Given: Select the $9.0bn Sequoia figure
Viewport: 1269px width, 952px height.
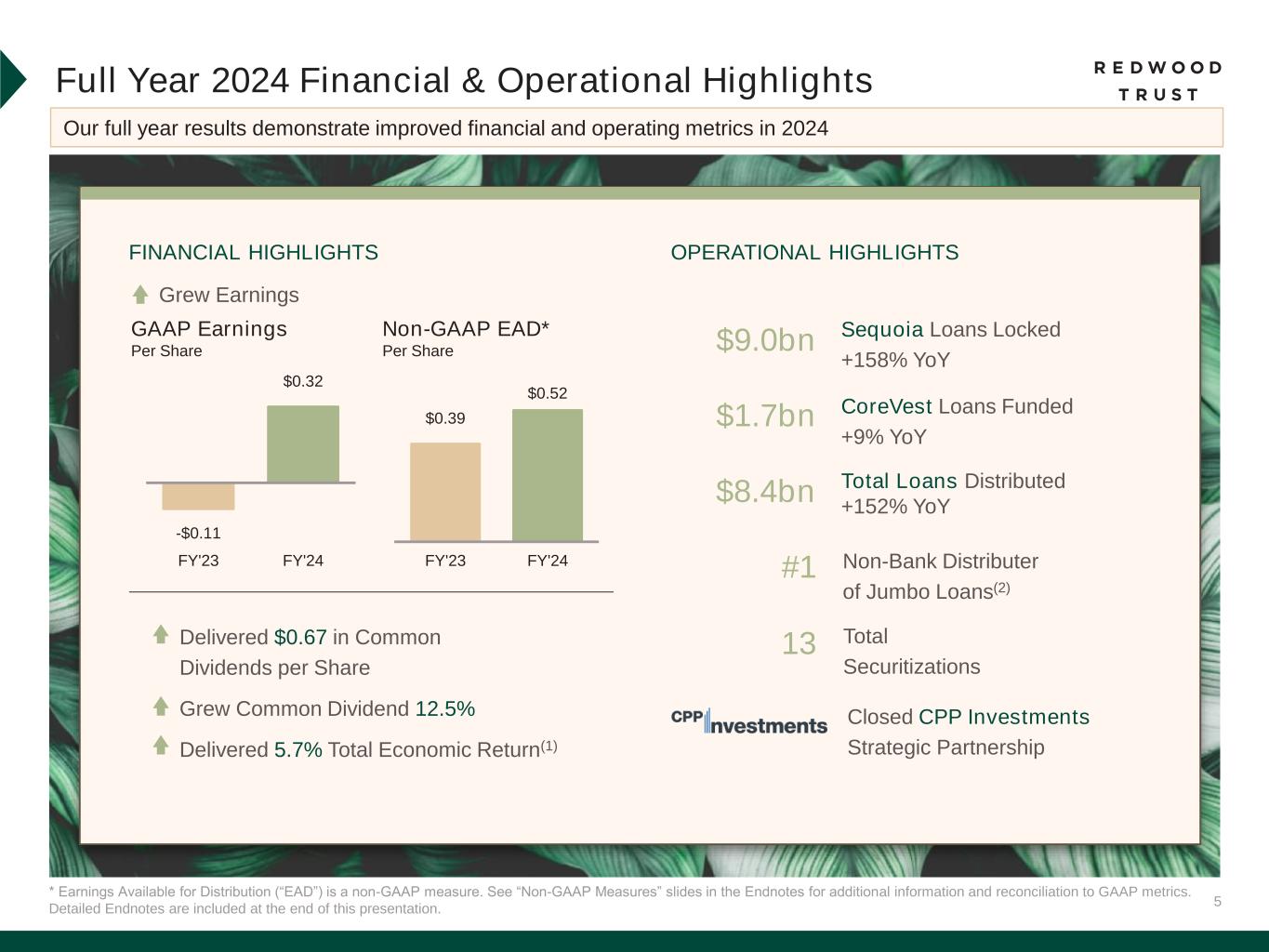Looking at the screenshot, I should coord(764,341).
